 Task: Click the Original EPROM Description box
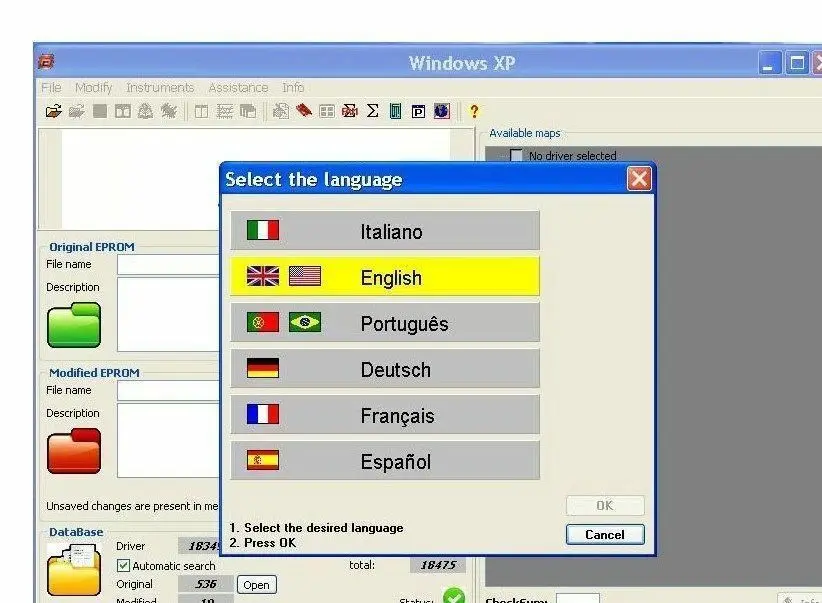168,314
